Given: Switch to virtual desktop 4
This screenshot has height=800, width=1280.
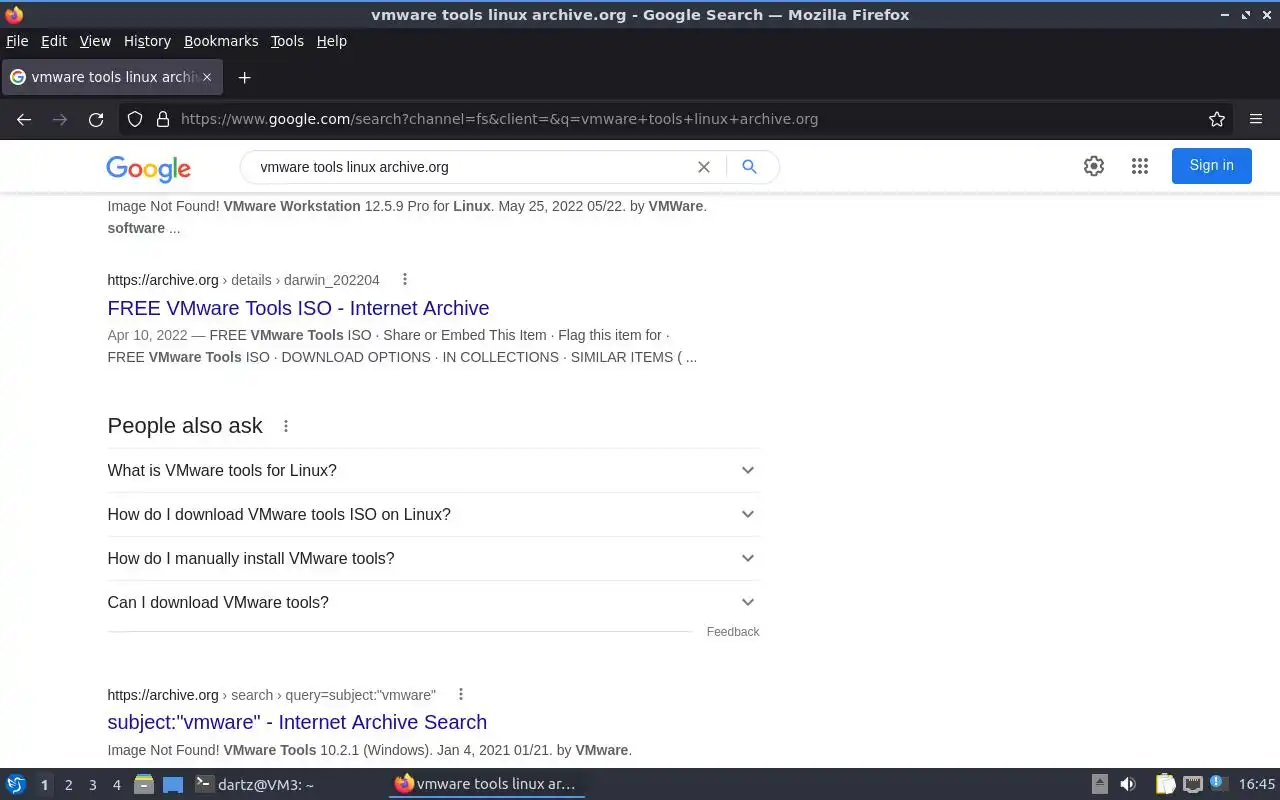Looking at the screenshot, I should pyautogui.click(x=117, y=785).
